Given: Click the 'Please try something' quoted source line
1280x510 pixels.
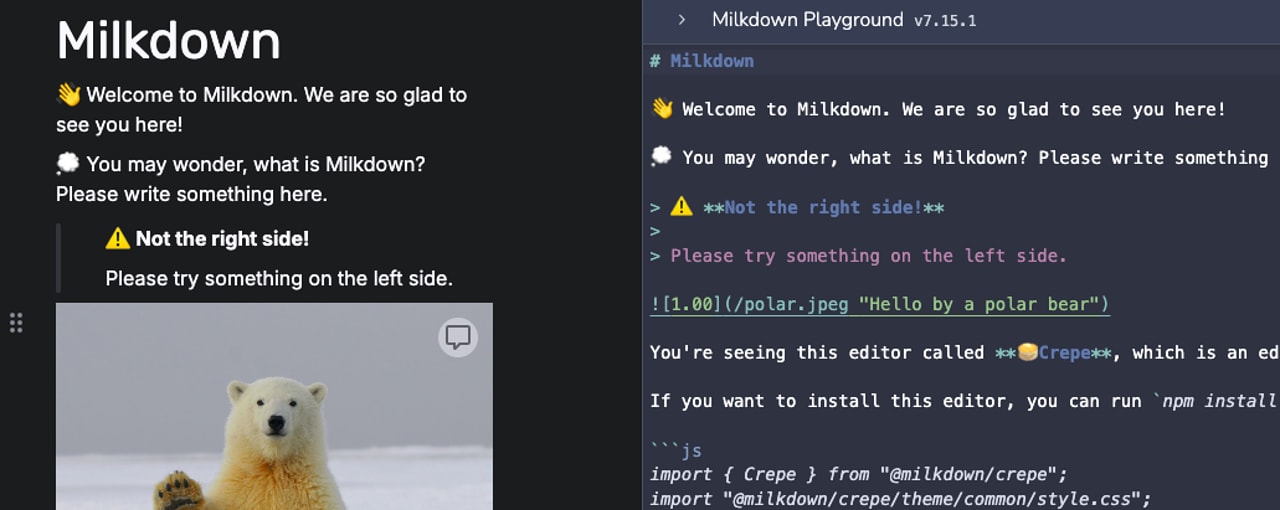Looking at the screenshot, I should (858, 256).
